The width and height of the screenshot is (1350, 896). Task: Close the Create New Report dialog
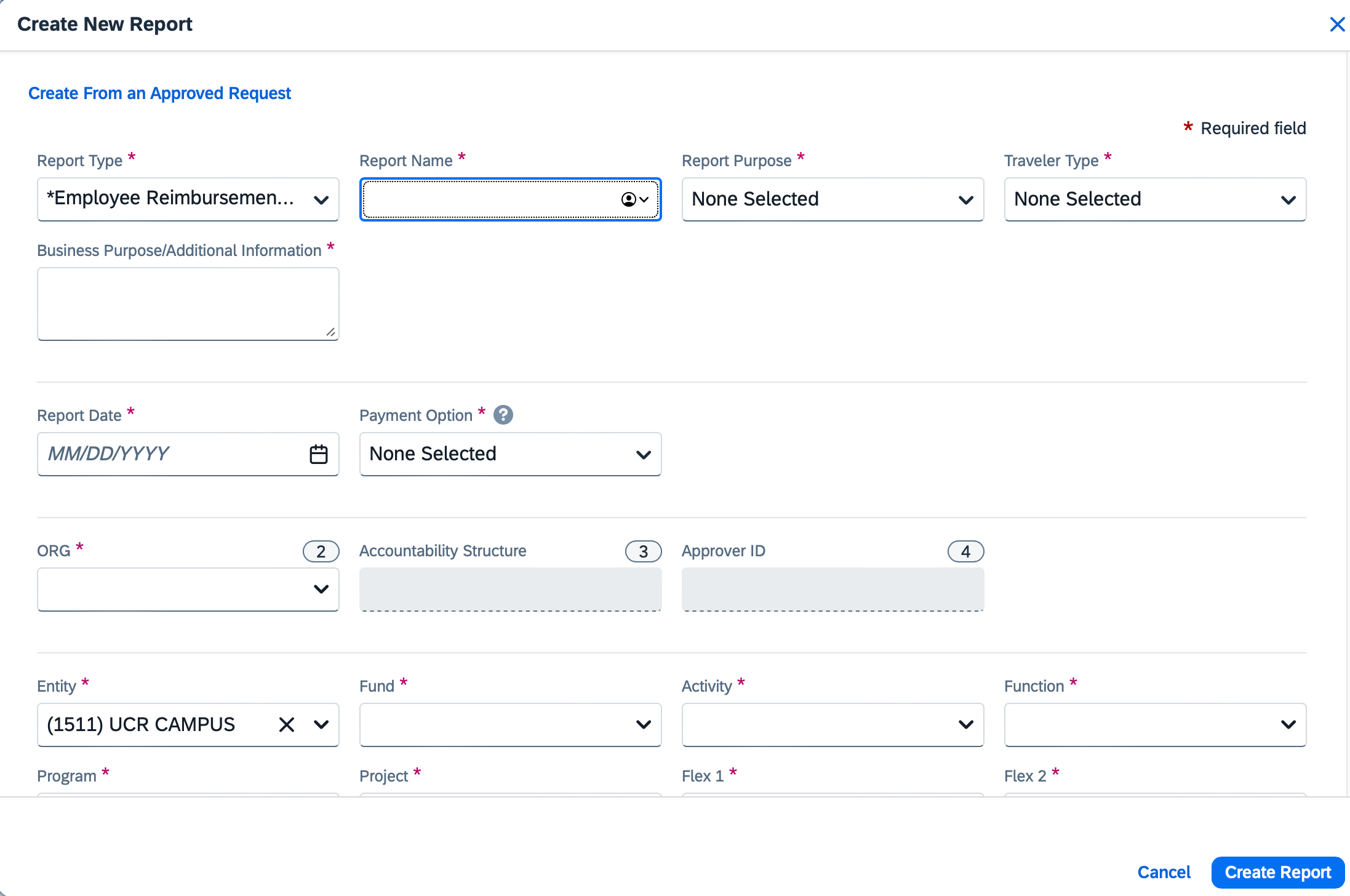[1336, 25]
